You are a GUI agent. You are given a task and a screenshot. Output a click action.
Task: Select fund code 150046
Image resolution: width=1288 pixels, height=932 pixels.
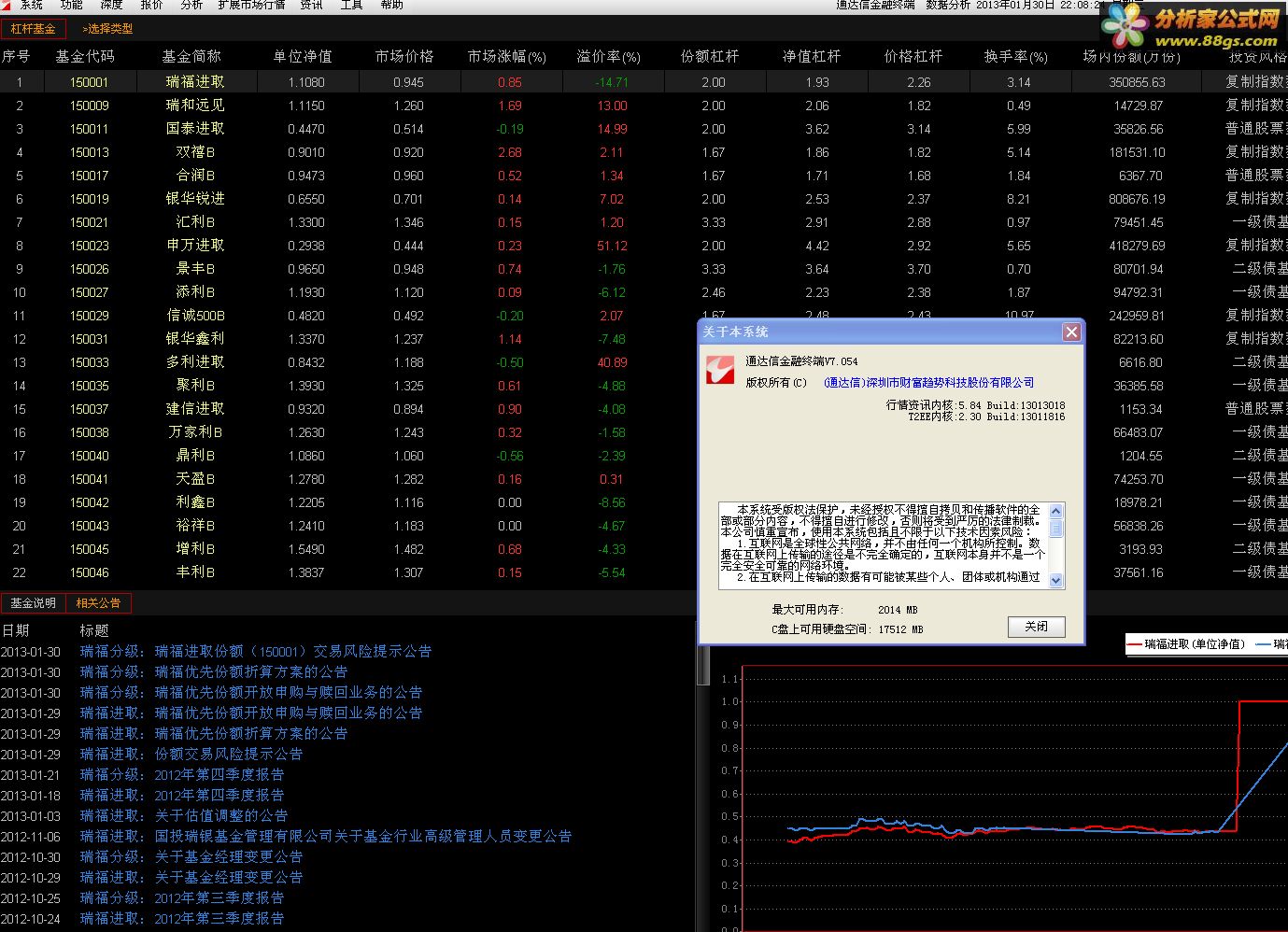(x=90, y=572)
